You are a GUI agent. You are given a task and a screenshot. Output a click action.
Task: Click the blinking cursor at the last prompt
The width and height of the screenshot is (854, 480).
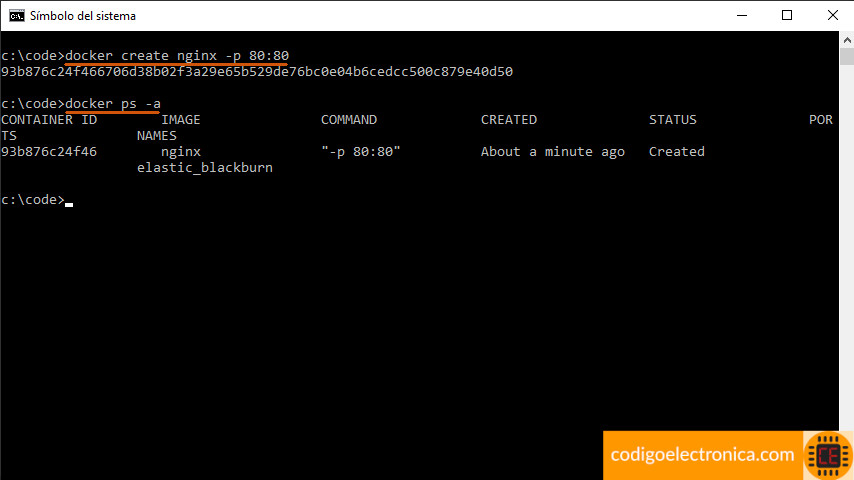(x=69, y=203)
